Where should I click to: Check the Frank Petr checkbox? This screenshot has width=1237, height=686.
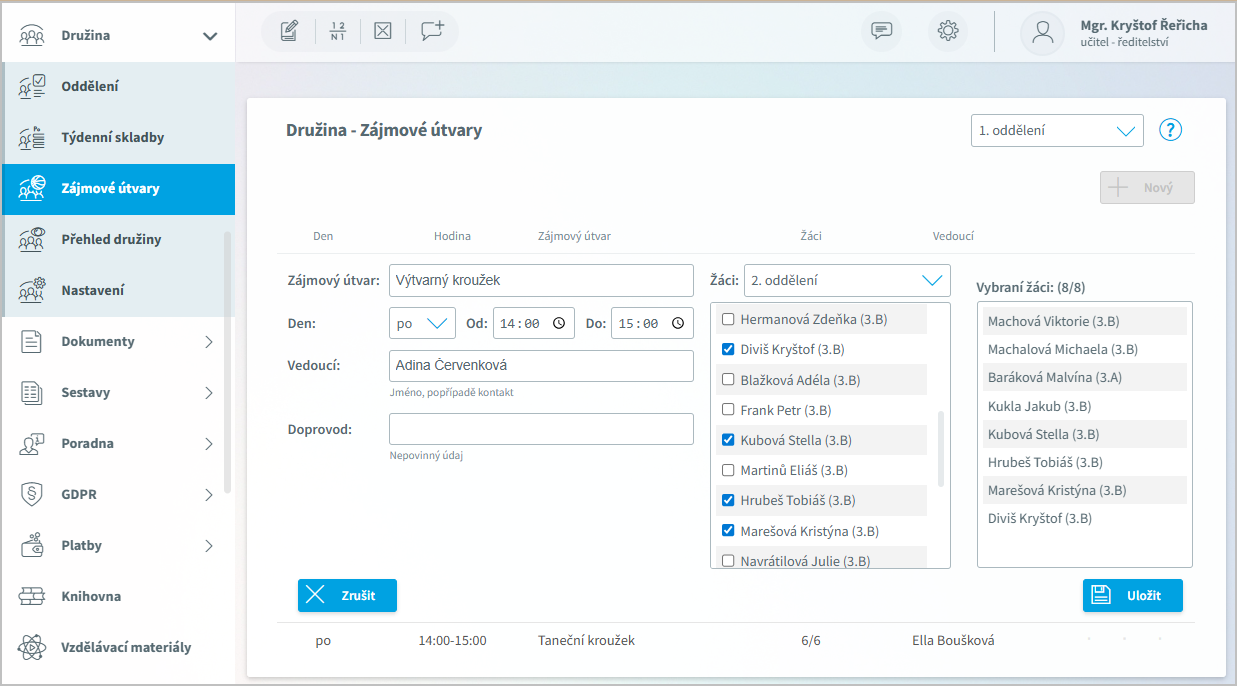click(x=729, y=410)
